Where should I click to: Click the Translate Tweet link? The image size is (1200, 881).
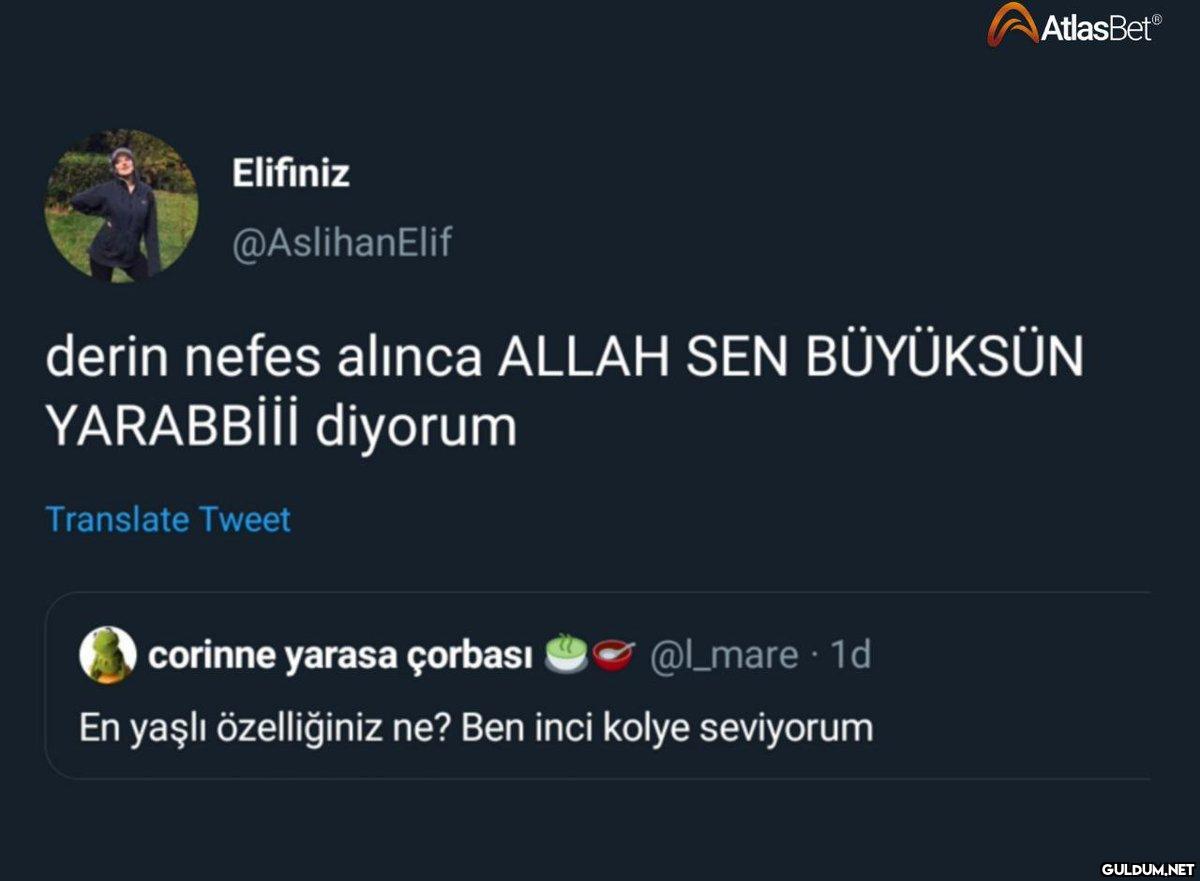tap(168, 520)
